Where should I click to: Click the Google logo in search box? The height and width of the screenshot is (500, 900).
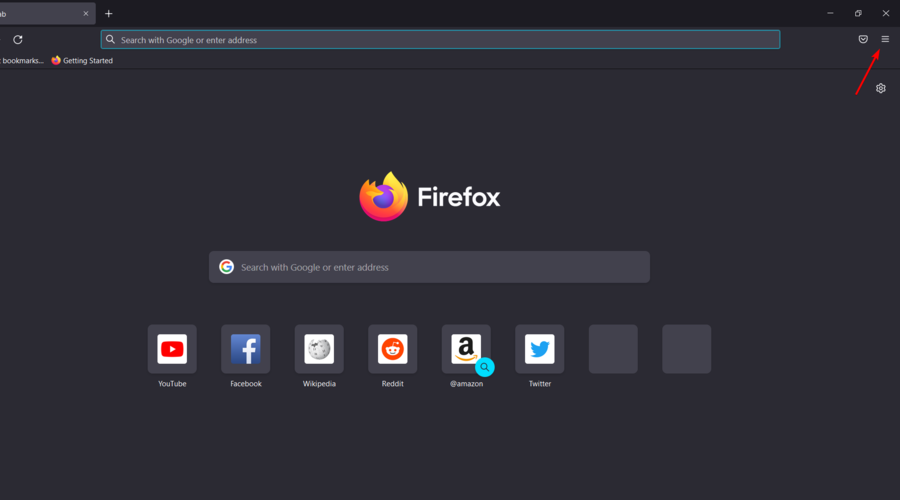227,267
